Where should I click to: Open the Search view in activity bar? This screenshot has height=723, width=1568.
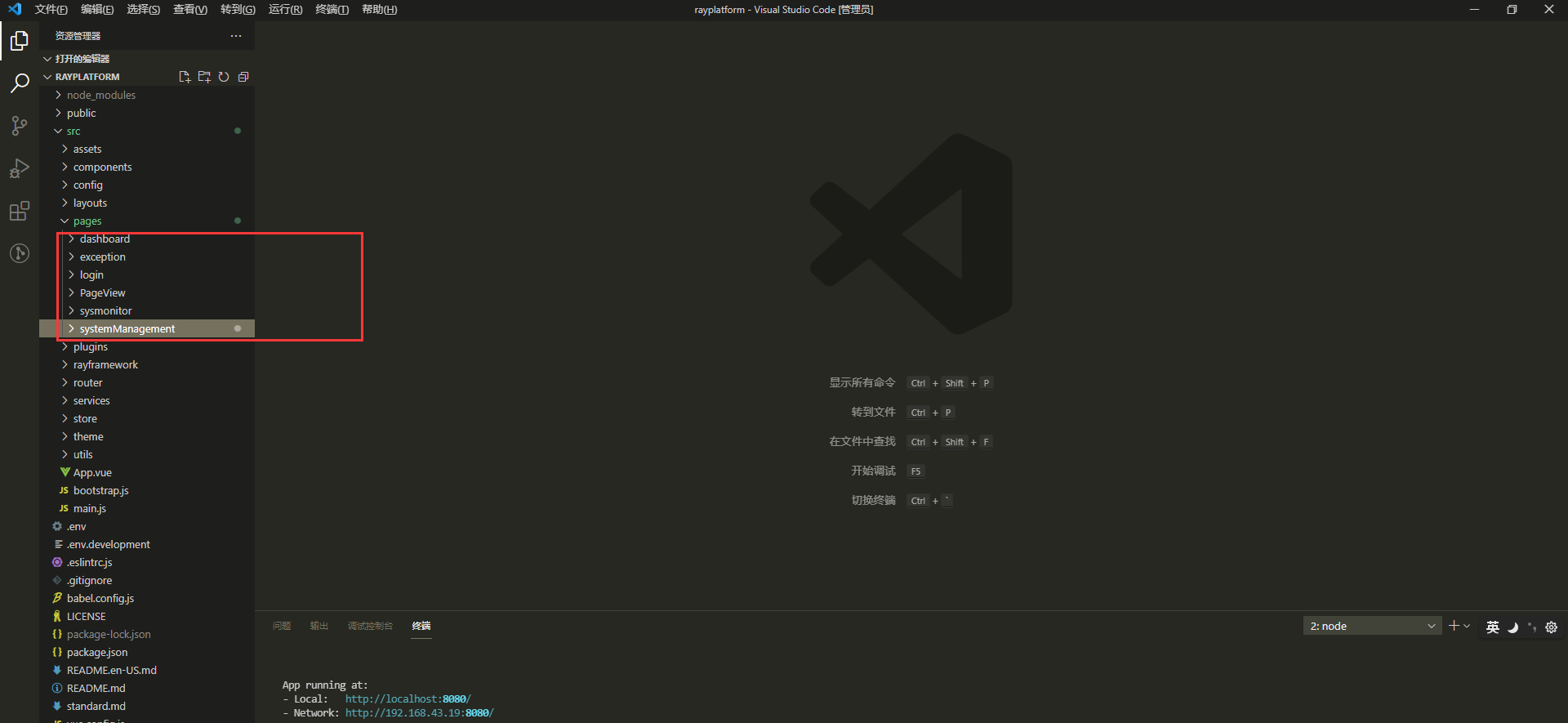[x=20, y=83]
